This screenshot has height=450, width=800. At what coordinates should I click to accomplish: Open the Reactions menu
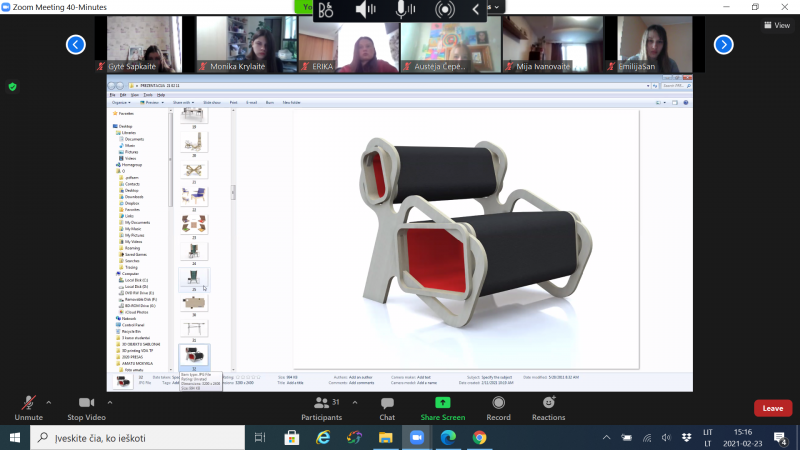tap(548, 409)
